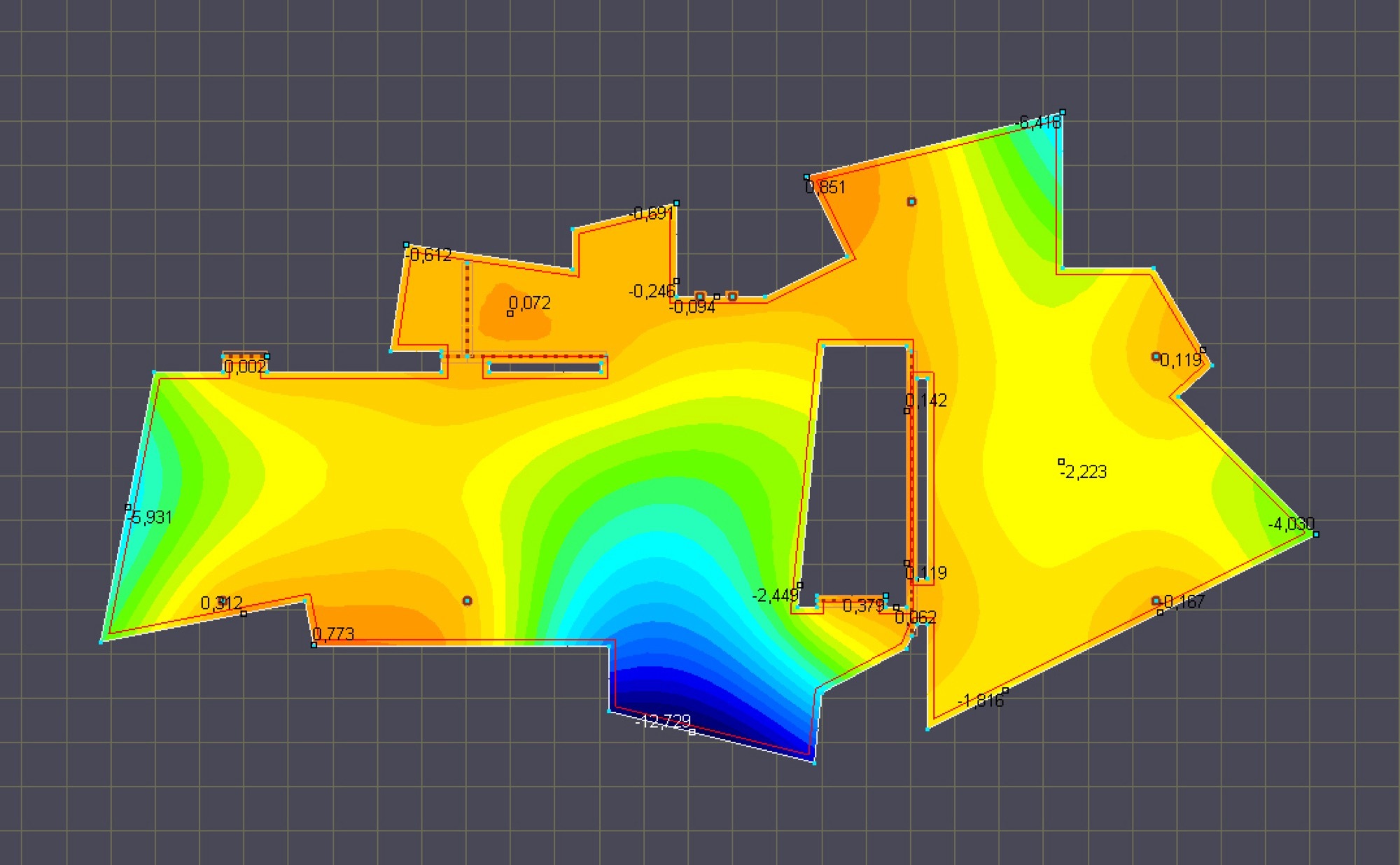The image size is (1400, 865).
Task: Click the 0,142 value label
Action: click(927, 400)
